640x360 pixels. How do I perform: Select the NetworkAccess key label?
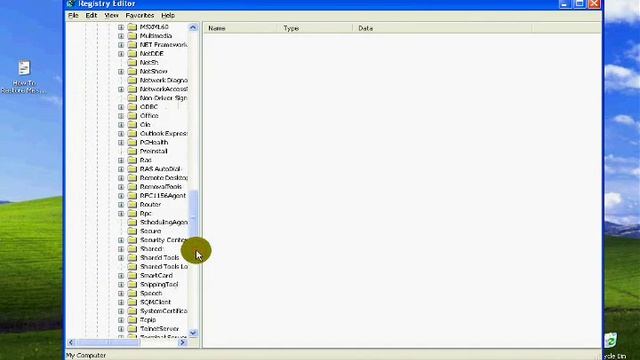pyautogui.click(x=164, y=89)
